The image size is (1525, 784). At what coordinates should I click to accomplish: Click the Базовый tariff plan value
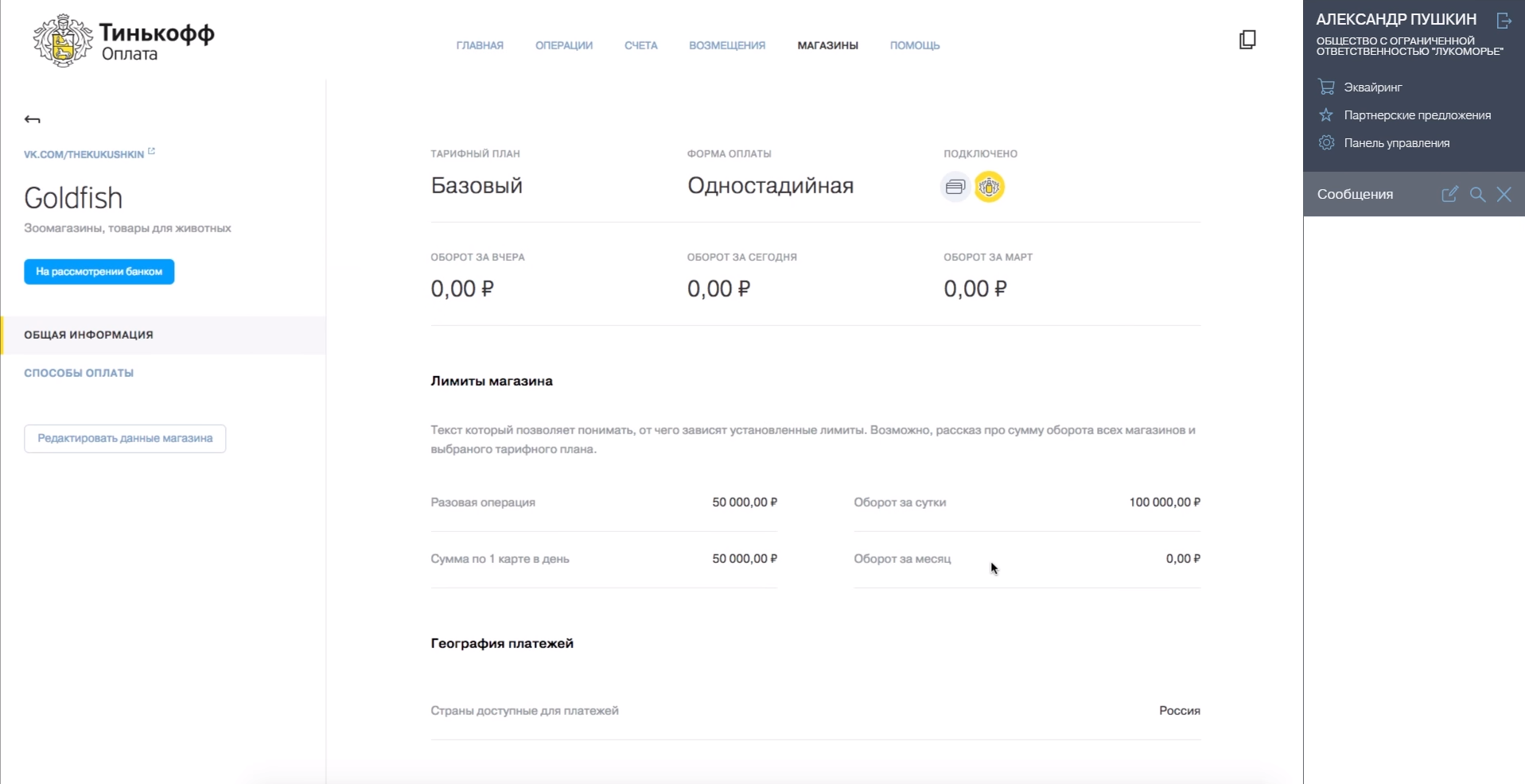477,185
